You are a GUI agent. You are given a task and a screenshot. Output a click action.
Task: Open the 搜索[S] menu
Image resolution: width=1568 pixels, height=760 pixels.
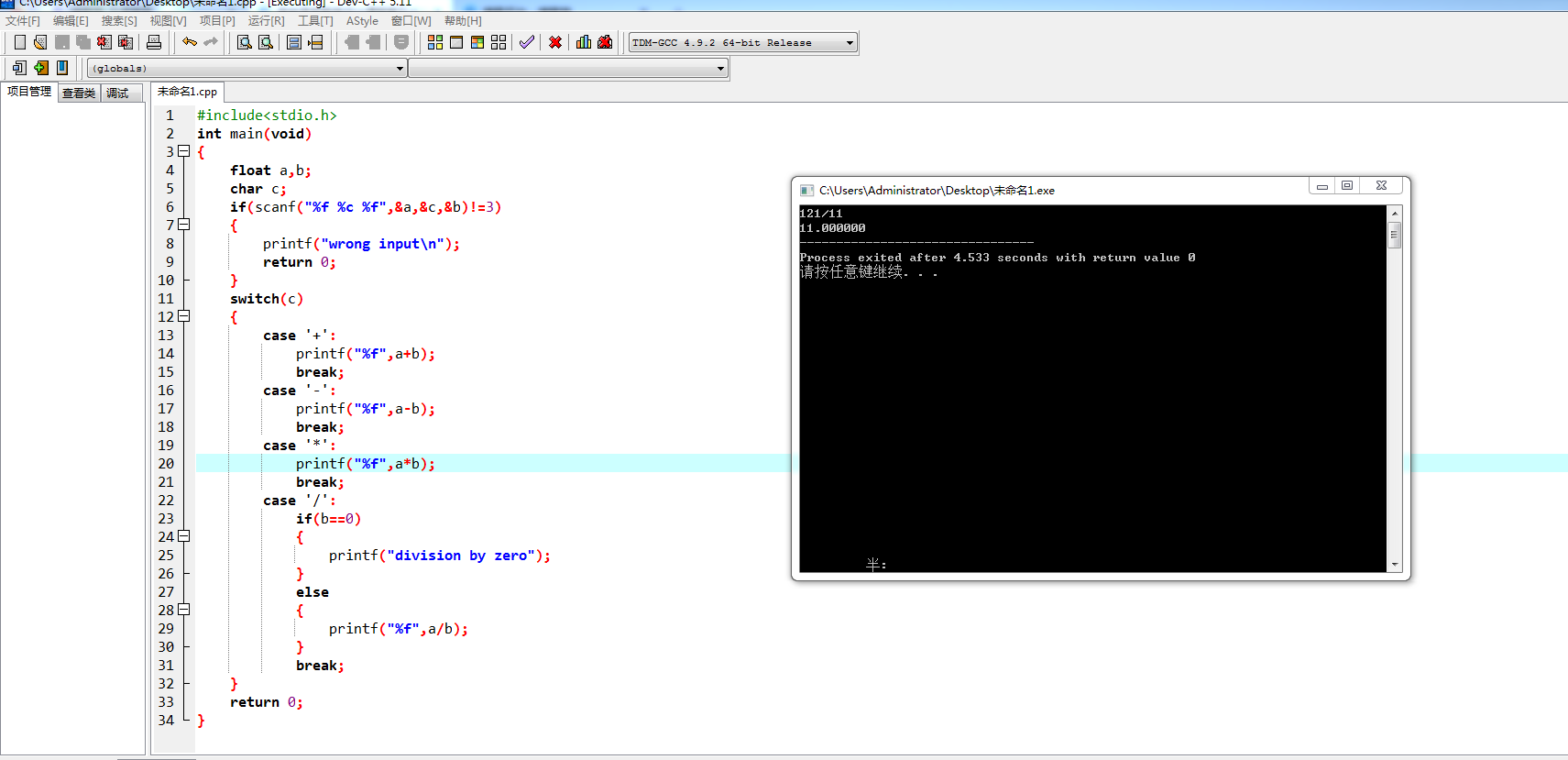[119, 20]
